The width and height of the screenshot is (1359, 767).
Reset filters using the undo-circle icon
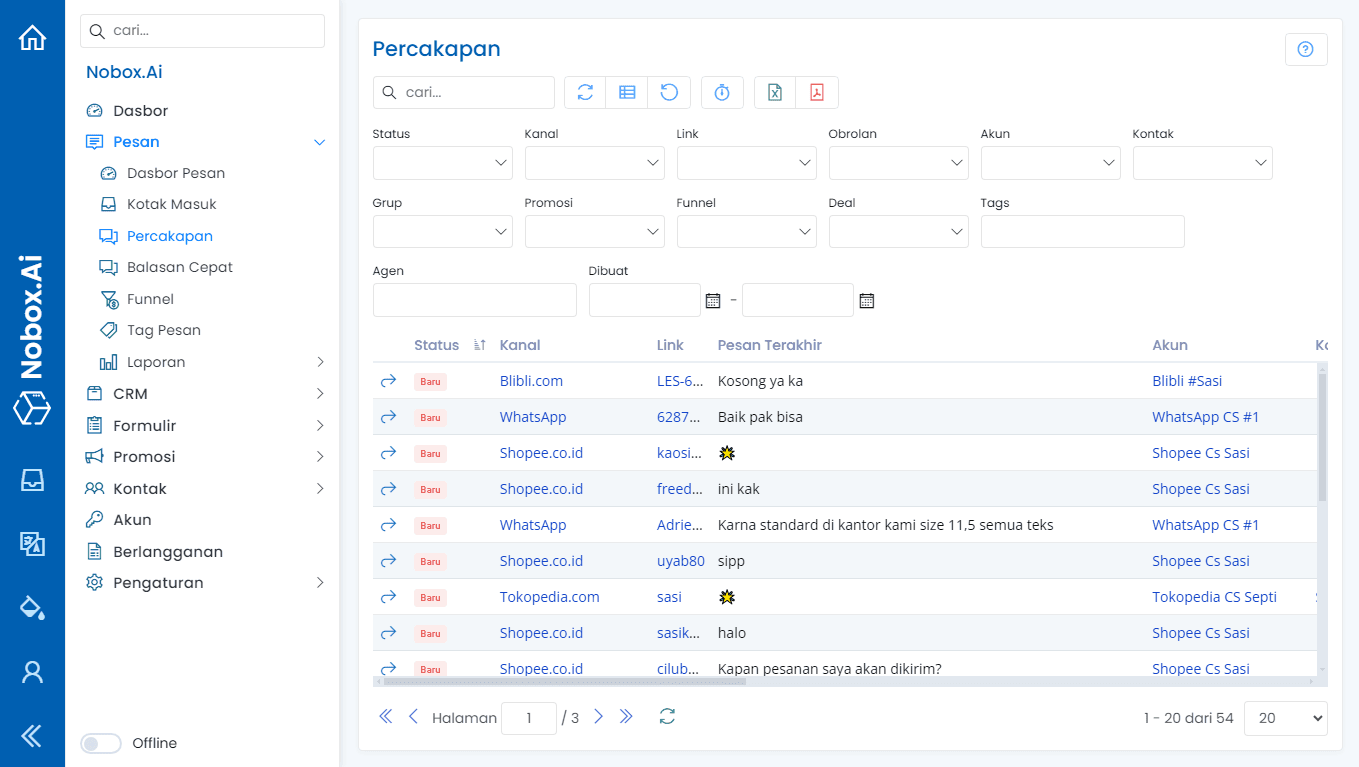[x=669, y=92]
